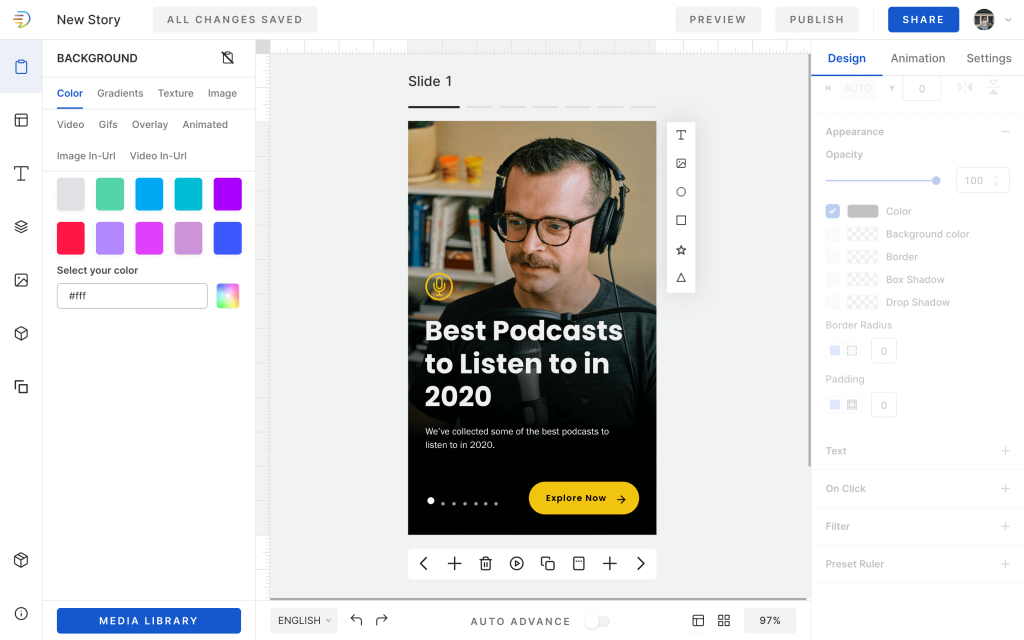Select the Circle shape tool
The image size is (1024, 640).
pyautogui.click(x=681, y=190)
